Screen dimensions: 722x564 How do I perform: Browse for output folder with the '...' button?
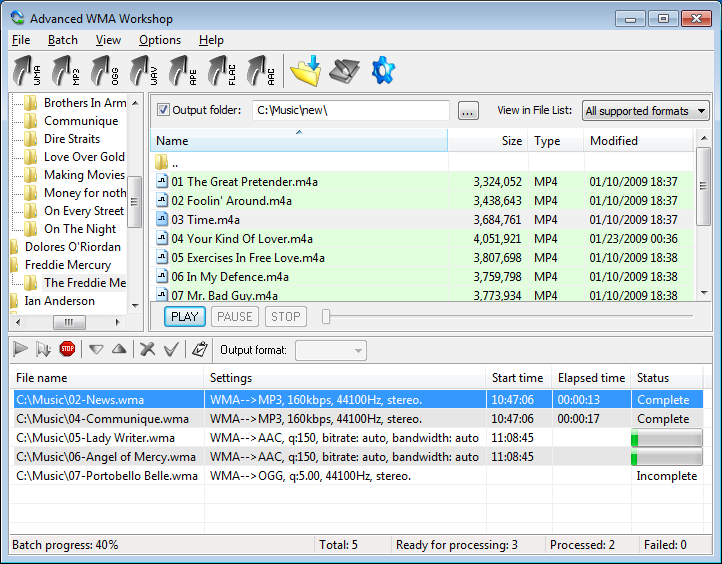click(x=468, y=110)
